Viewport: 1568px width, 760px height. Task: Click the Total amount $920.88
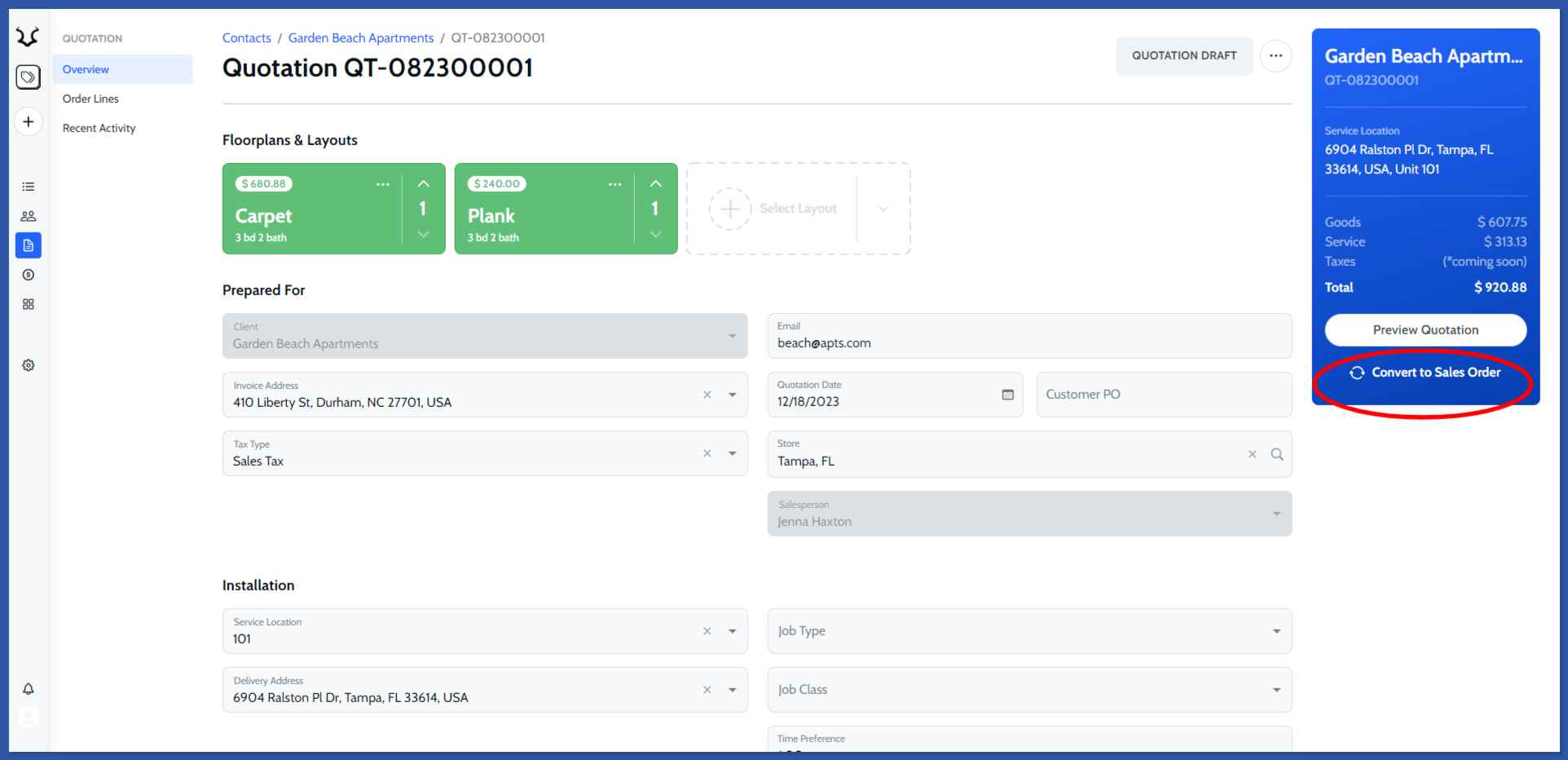[x=1500, y=287]
